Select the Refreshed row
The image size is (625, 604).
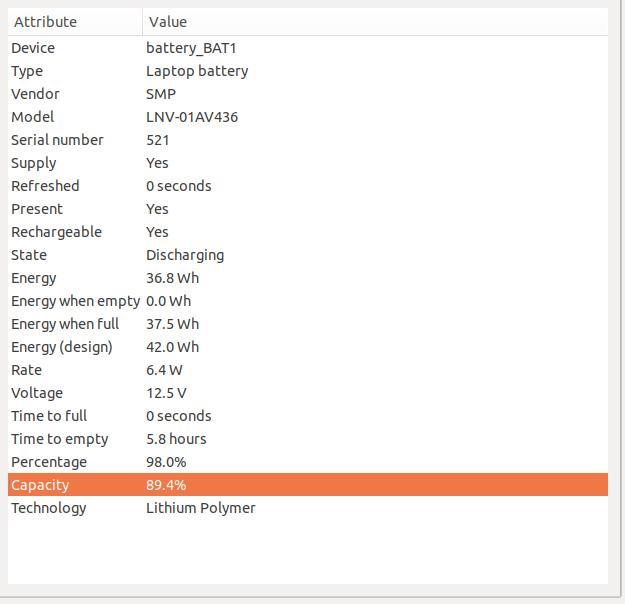308,186
